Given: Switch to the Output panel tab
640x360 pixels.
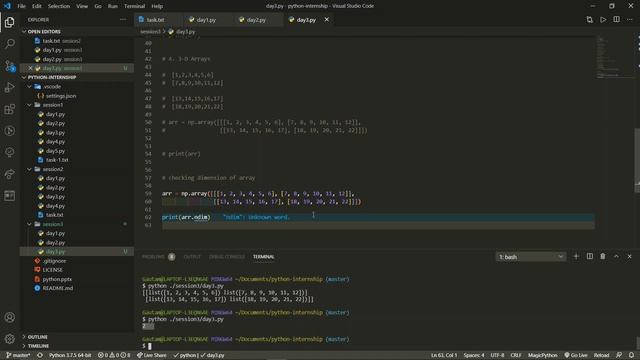Looking at the screenshot, I should pos(192,257).
